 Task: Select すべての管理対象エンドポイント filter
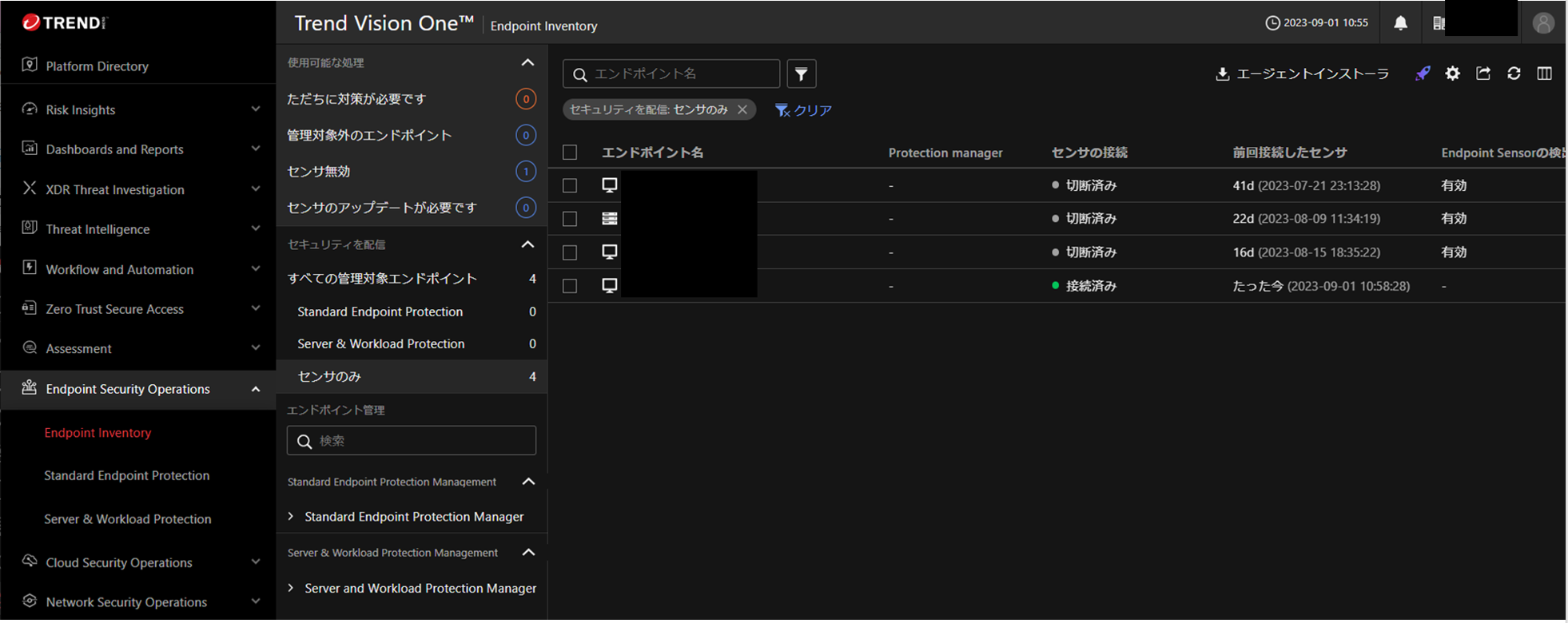(412, 279)
